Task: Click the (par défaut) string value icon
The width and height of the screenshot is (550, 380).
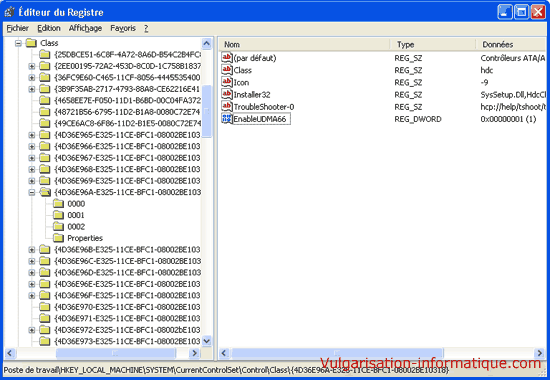Action: (227, 57)
